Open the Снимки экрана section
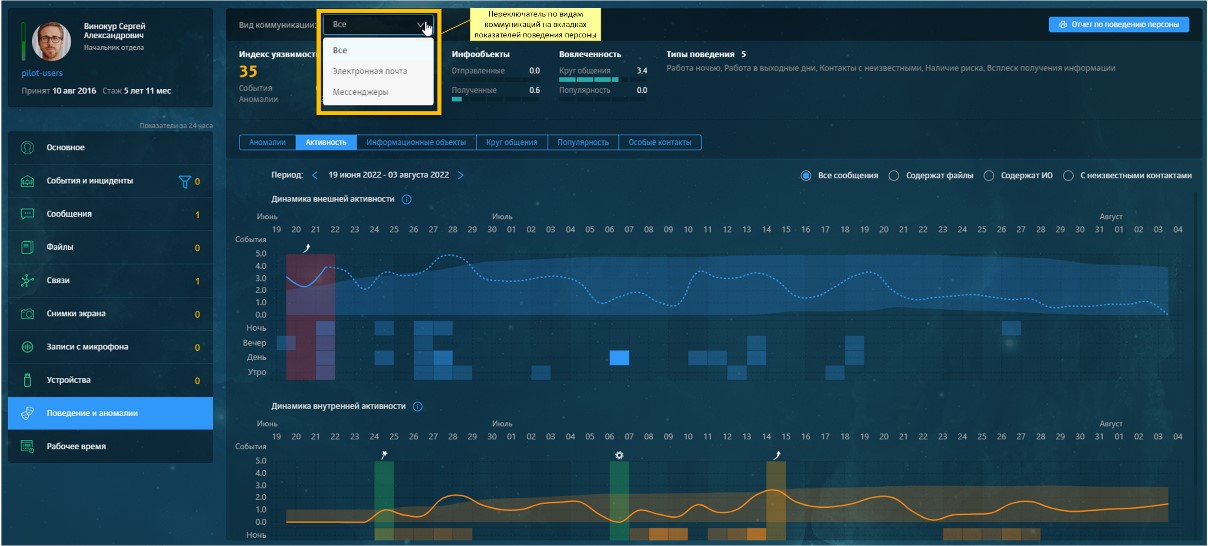Image resolution: width=1208 pixels, height=546 pixels. (110, 314)
